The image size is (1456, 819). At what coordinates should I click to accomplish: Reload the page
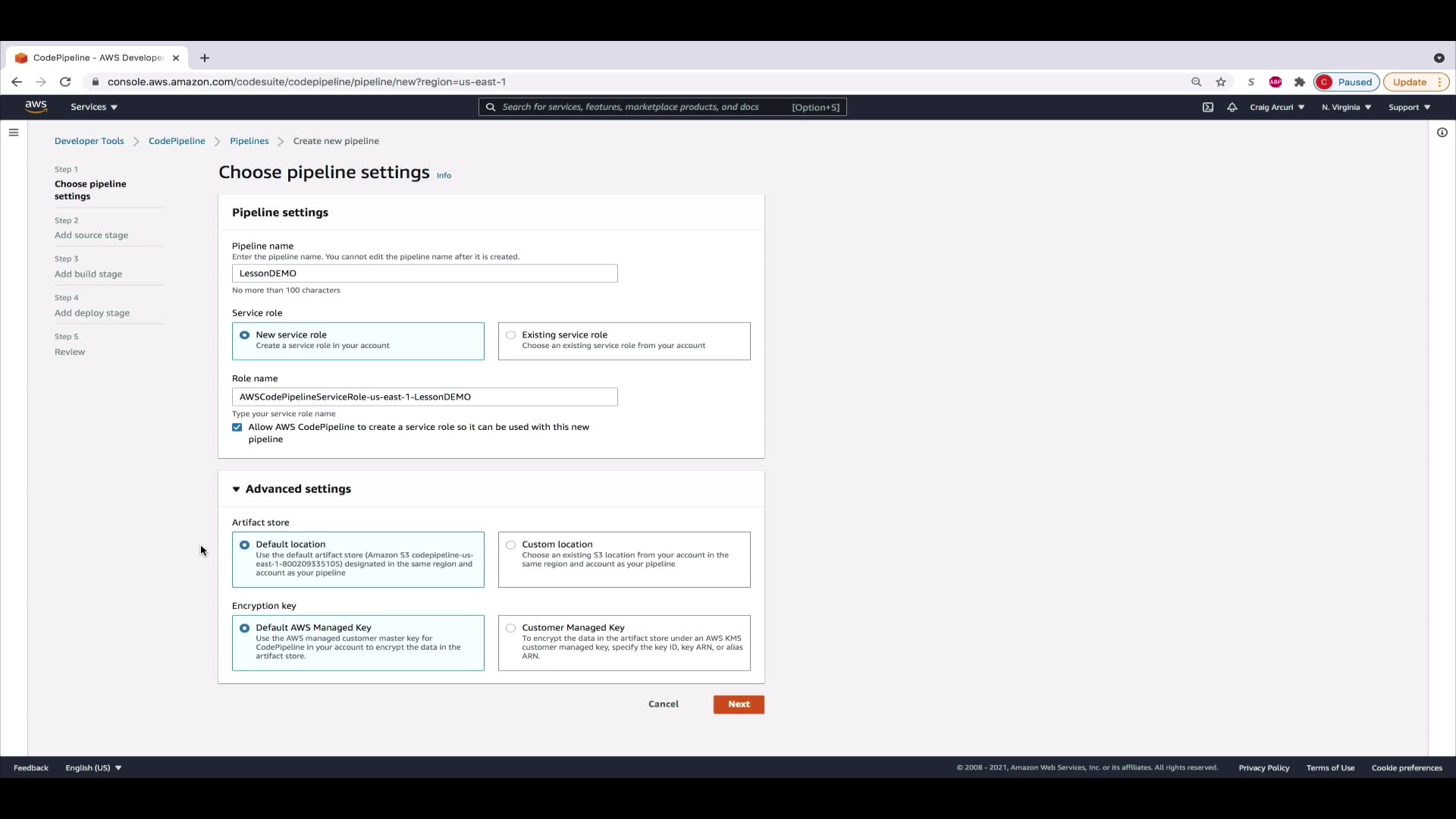tap(65, 82)
